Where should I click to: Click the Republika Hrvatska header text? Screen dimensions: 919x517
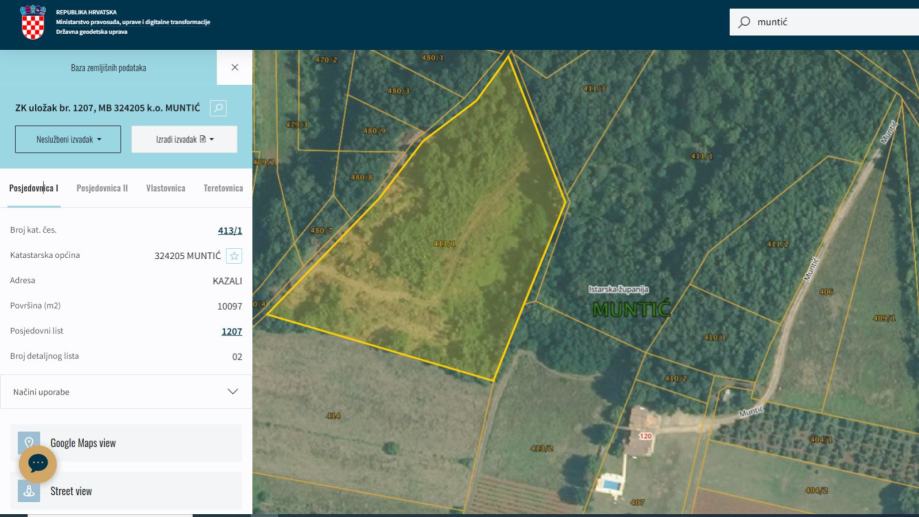[x=86, y=12]
